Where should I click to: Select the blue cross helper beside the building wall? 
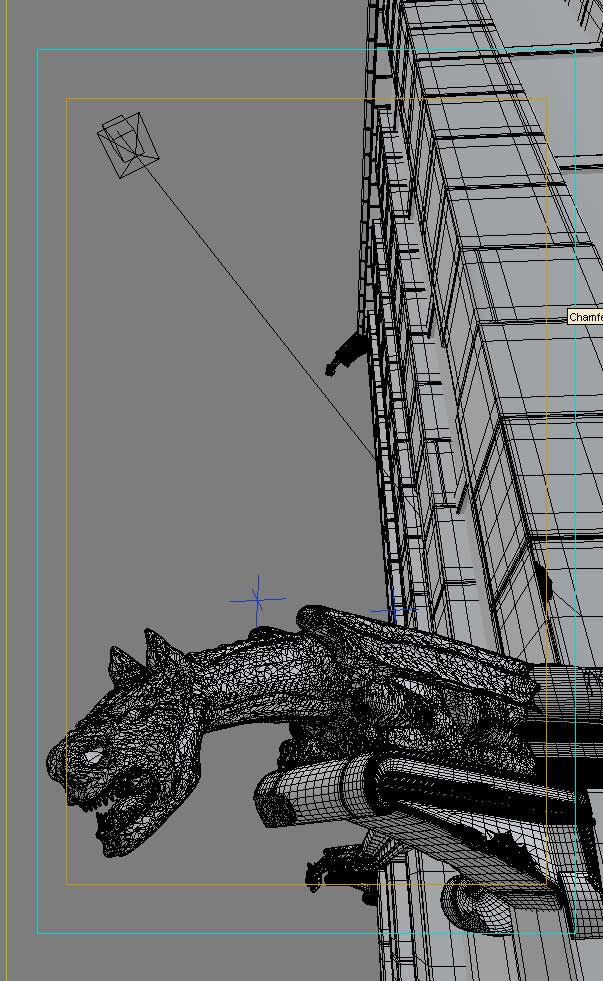pos(394,609)
